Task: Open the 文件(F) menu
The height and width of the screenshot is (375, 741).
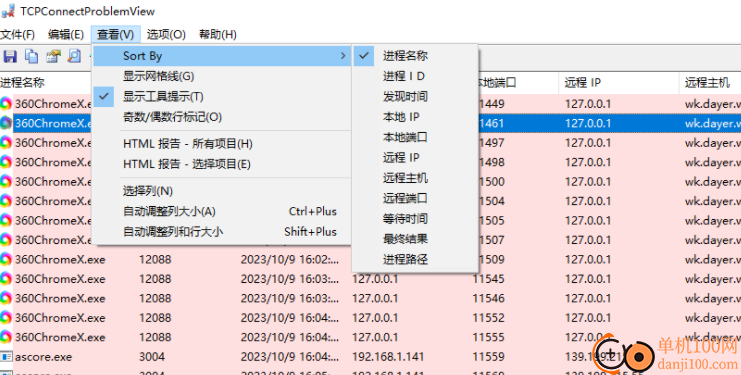Action: [18, 34]
